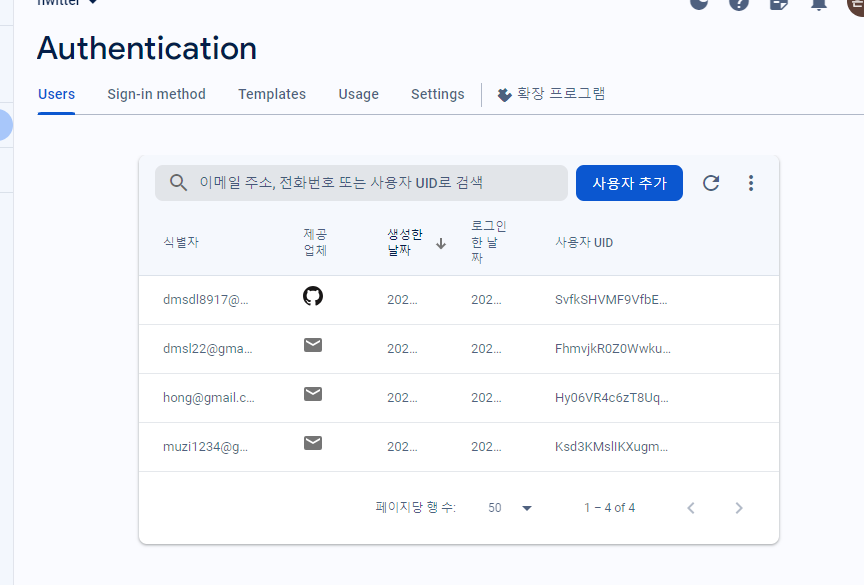
Task: Click the Authentication page heading
Action: coord(147,48)
